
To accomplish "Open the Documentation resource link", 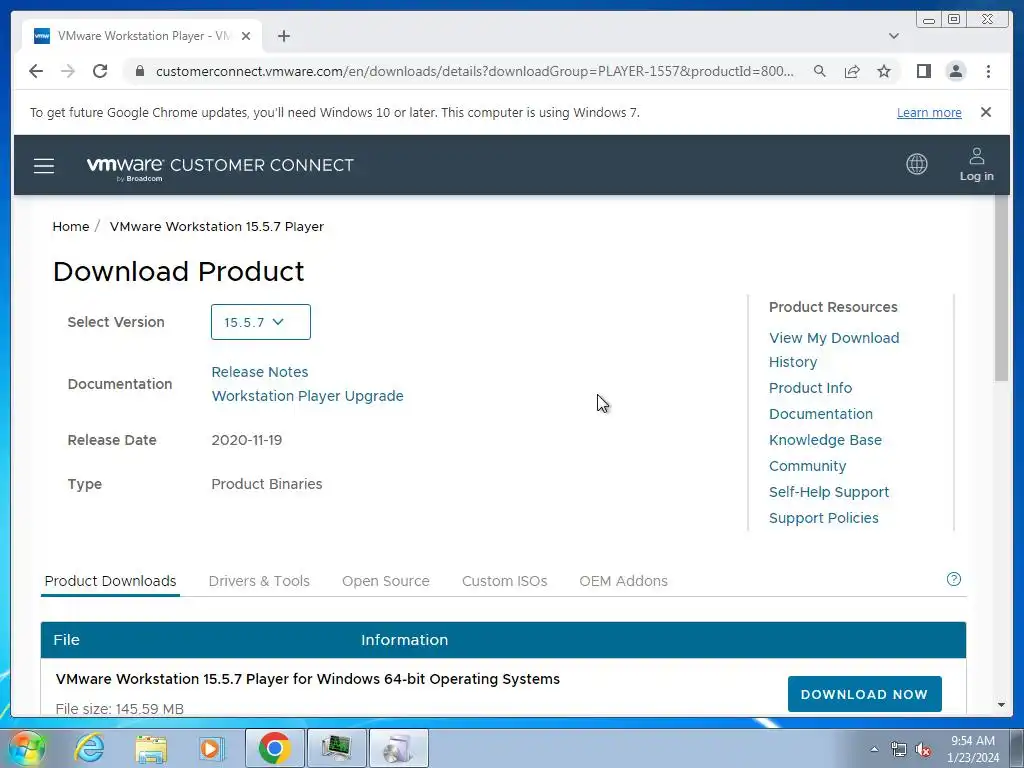I will 821,414.
